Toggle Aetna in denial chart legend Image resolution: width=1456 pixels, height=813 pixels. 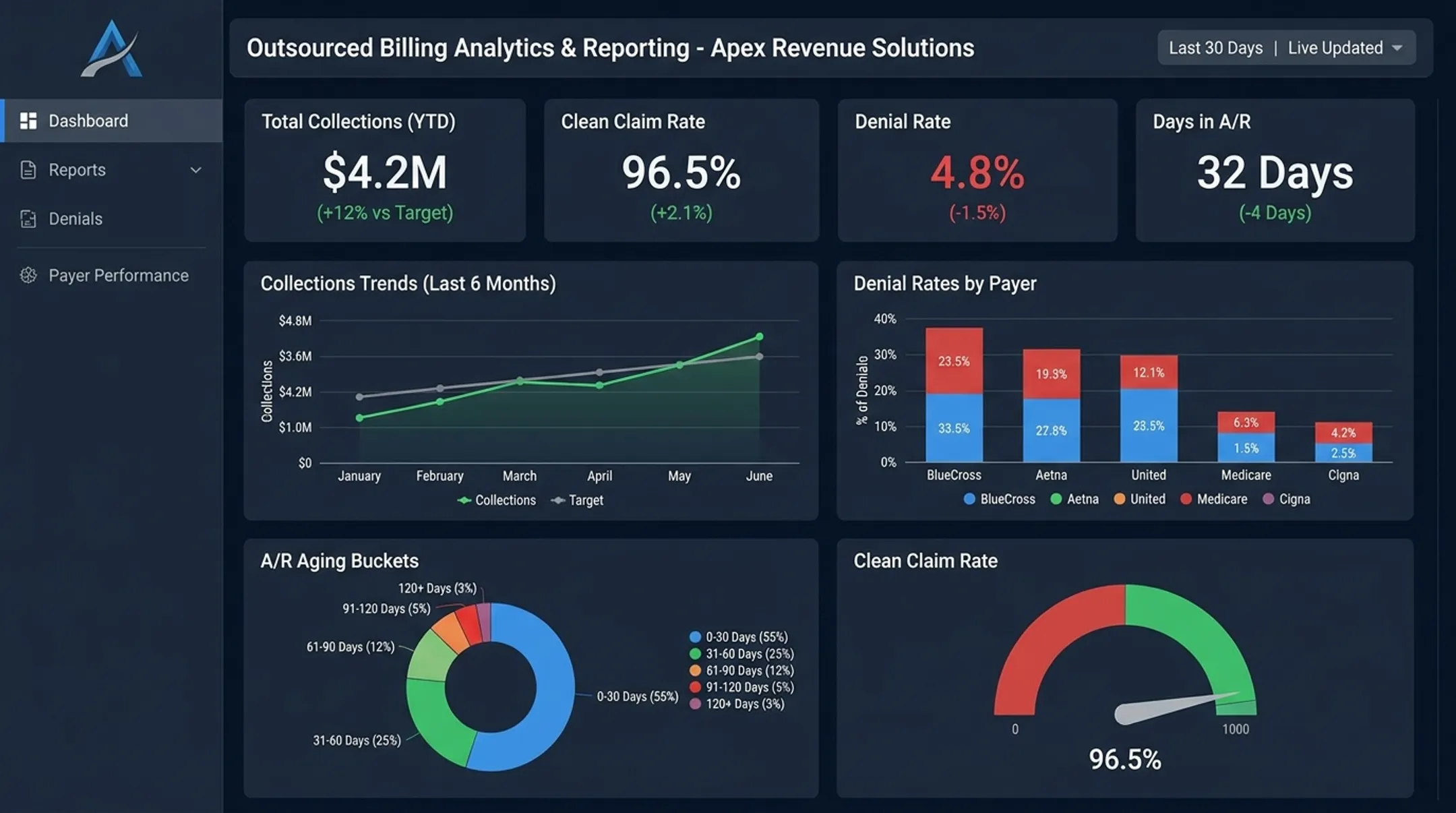[x=1074, y=499]
